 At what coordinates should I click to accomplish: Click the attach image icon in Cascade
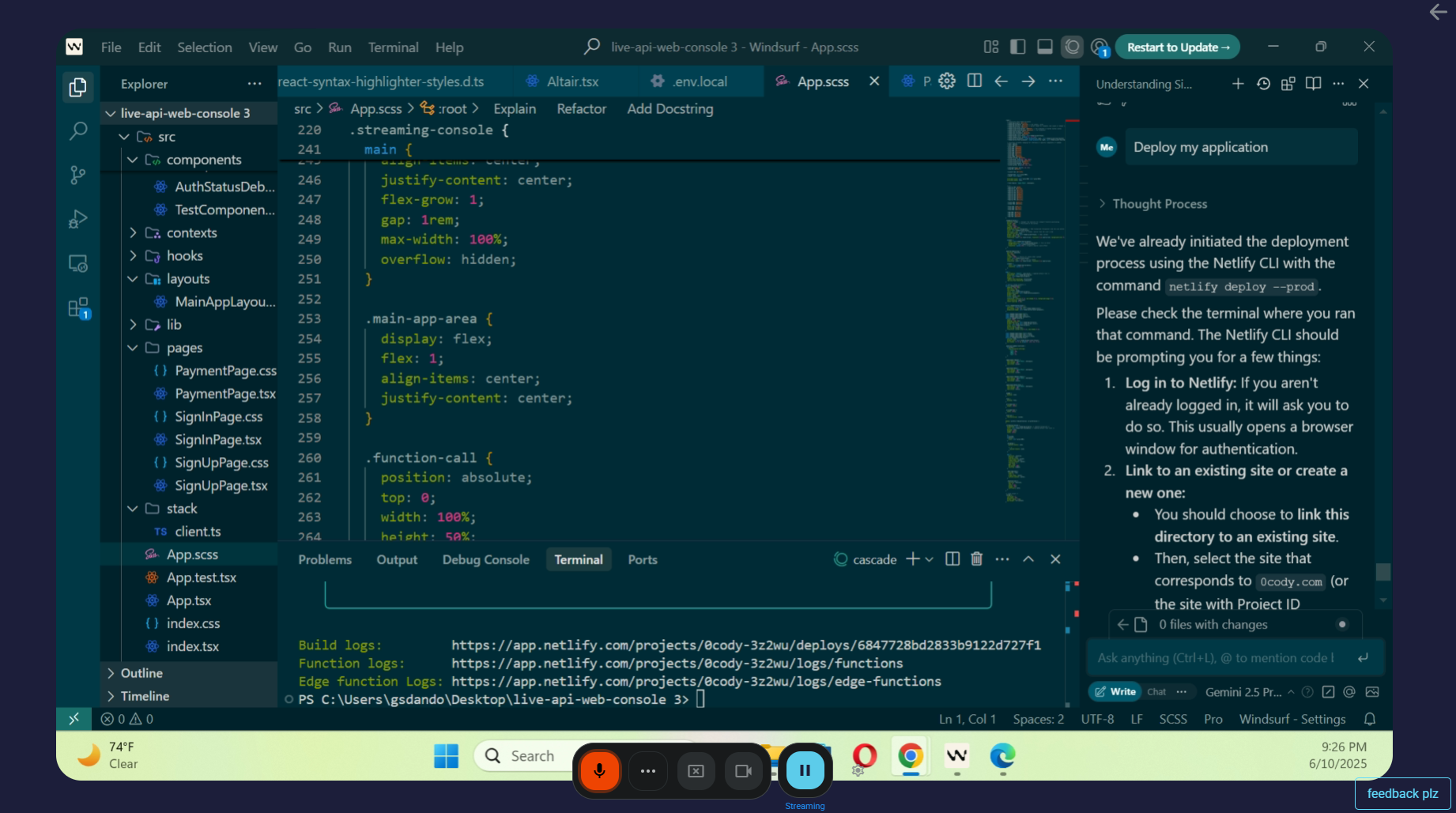(x=1372, y=692)
